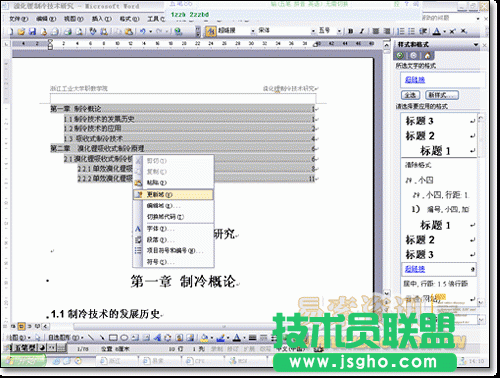Click the drawing toolbar Font Color A
The width and height of the screenshot is (500, 378).
(236, 337)
